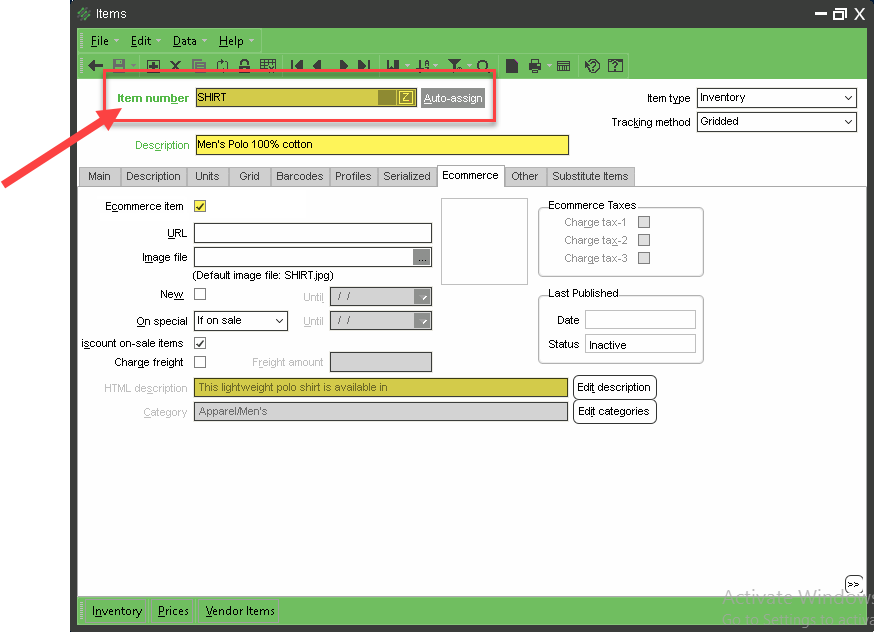Screen dimensions: 874x632
Task: Open the New Until date picker arrow
Action: tap(423, 296)
